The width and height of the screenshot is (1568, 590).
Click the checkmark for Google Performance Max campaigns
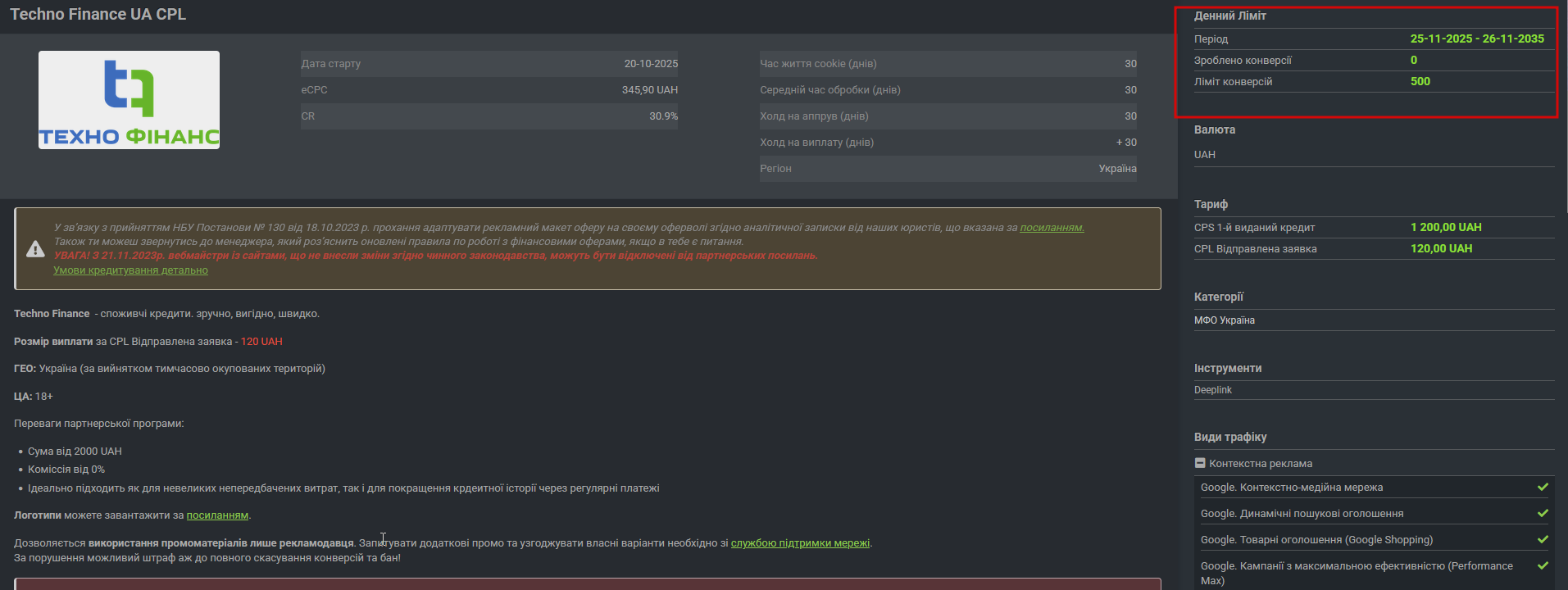click(x=1543, y=566)
